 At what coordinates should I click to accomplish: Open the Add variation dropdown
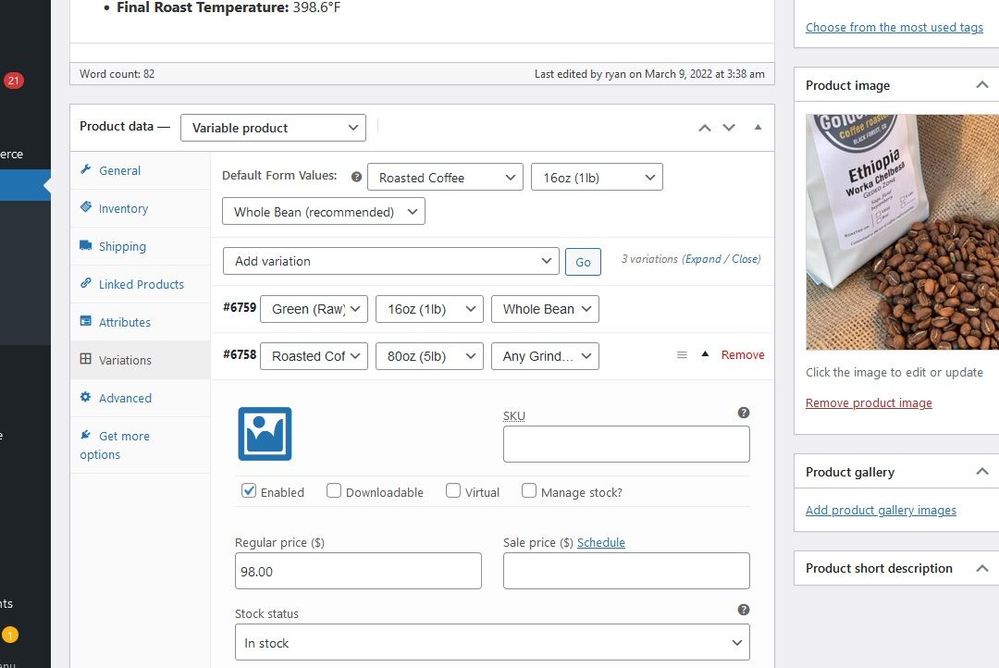390,261
